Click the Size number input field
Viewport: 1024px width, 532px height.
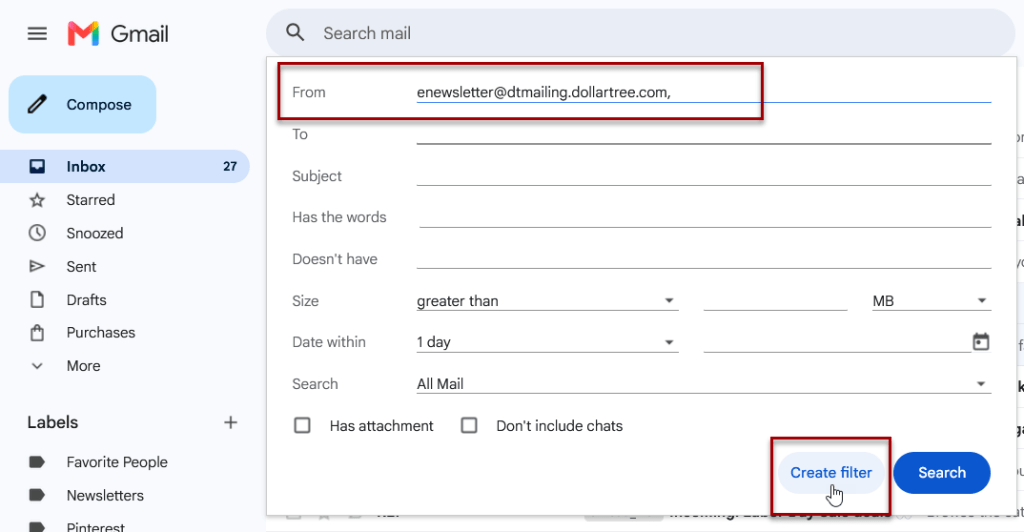(775, 301)
